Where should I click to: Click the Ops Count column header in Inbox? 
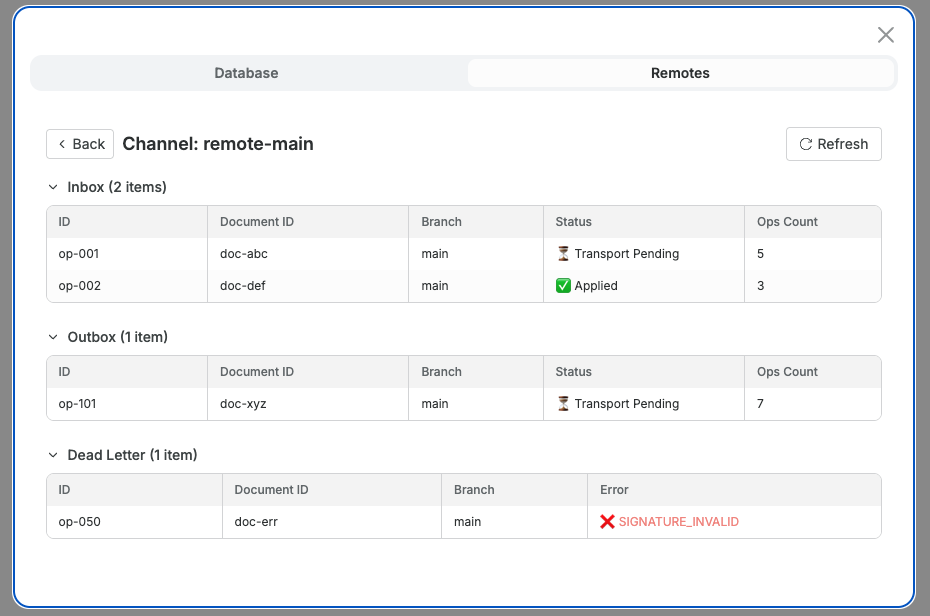point(787,221)
